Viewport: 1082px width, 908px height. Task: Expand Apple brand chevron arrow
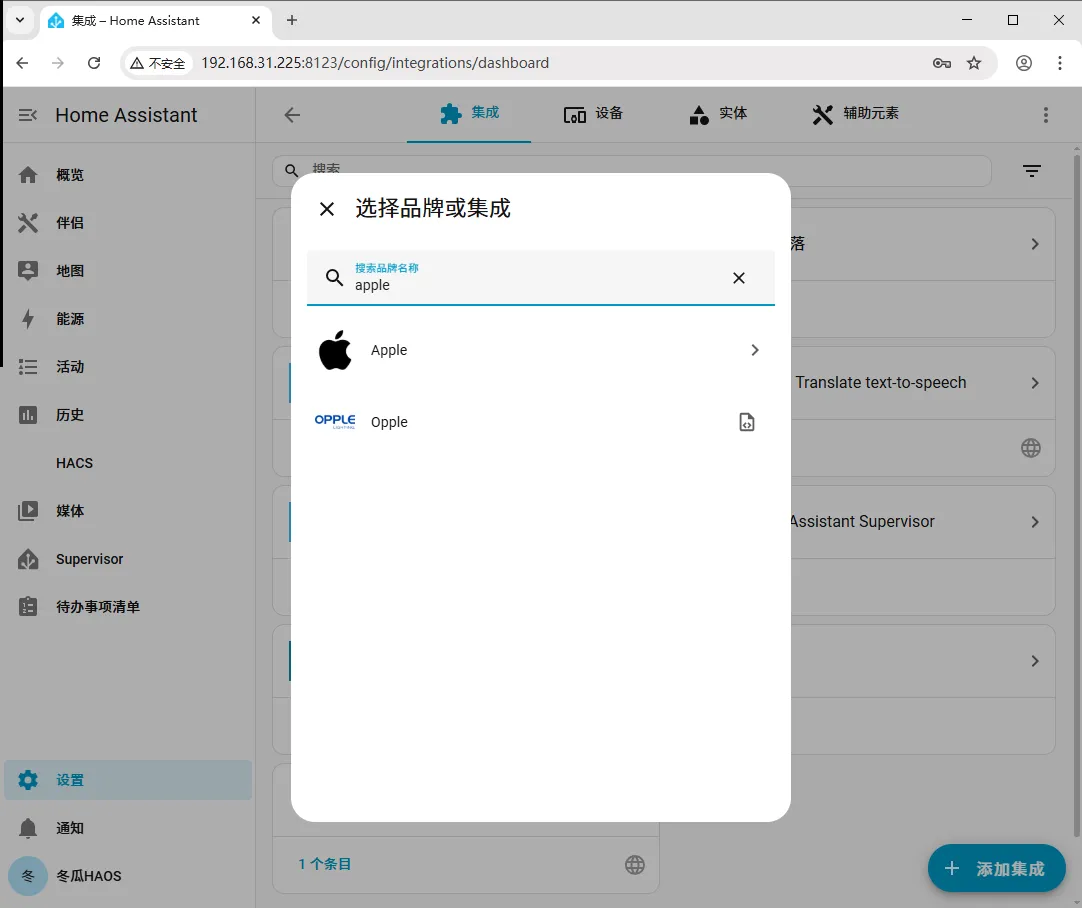point(754,351)
